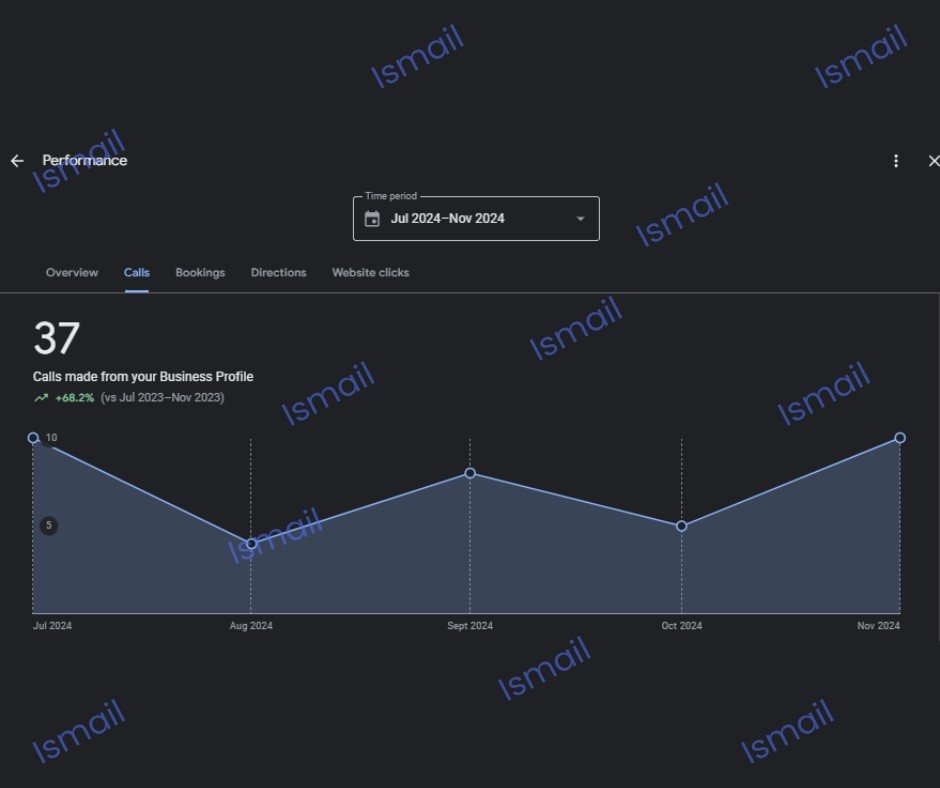Viewport: 940px width, 788px height.
Task: Click the green upward trend arrow icon
Action: 41,398
